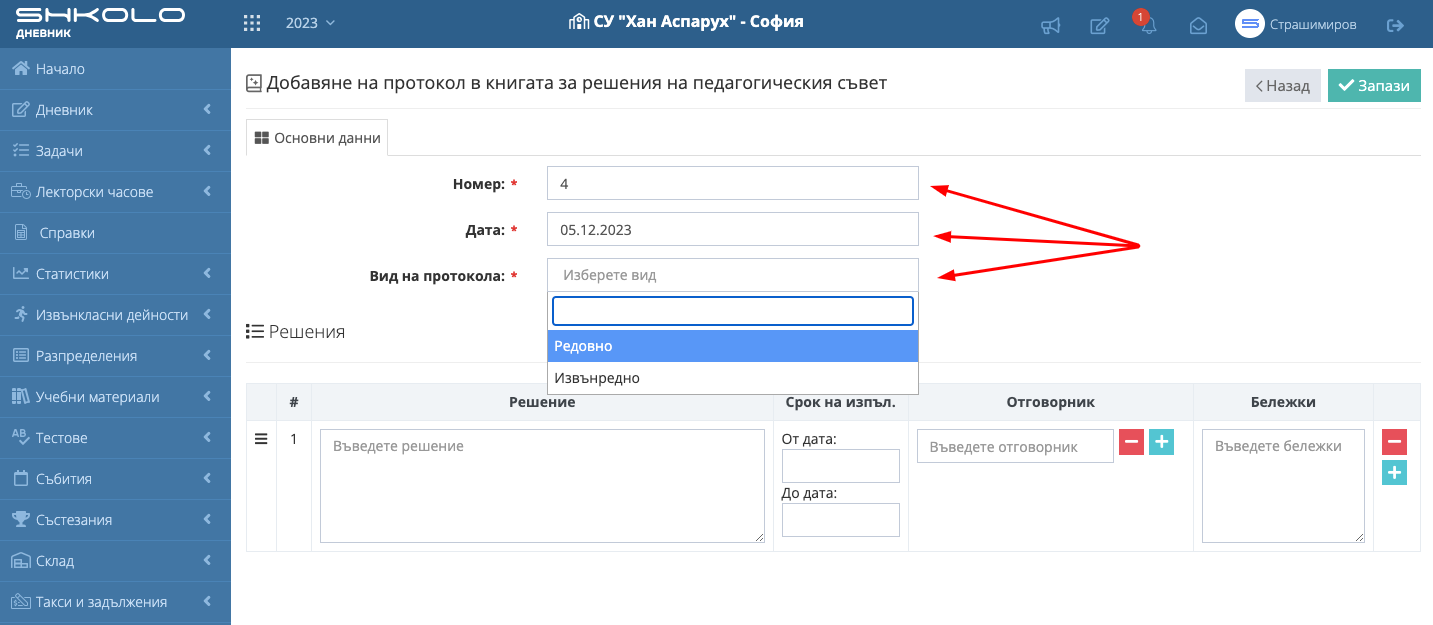Open the notifications bell icon
Screen dimensions: 1433x625
click(x=1148, y=26)
